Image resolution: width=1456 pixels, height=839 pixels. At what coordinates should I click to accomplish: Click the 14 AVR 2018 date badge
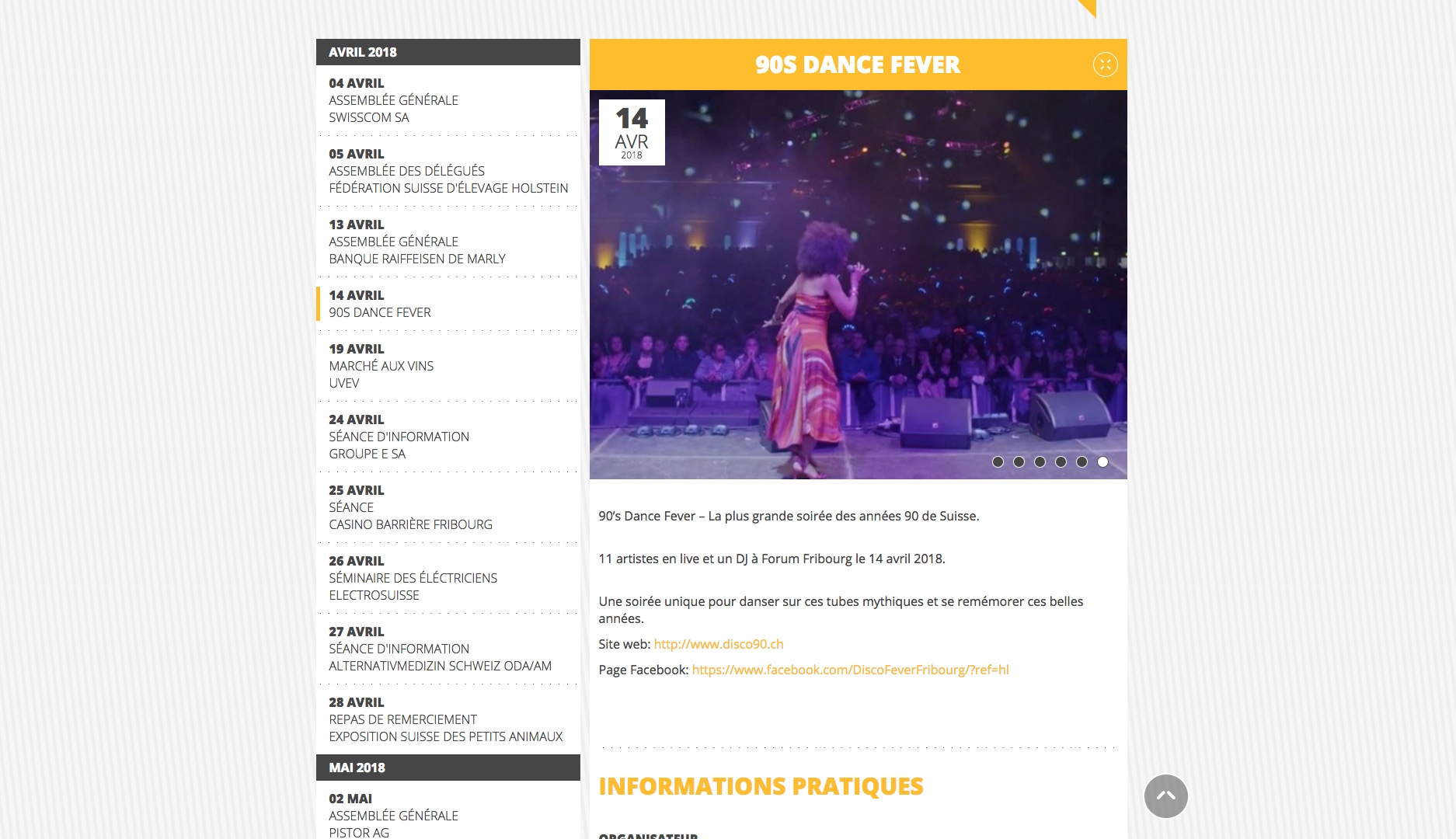(x=632, y=132)
